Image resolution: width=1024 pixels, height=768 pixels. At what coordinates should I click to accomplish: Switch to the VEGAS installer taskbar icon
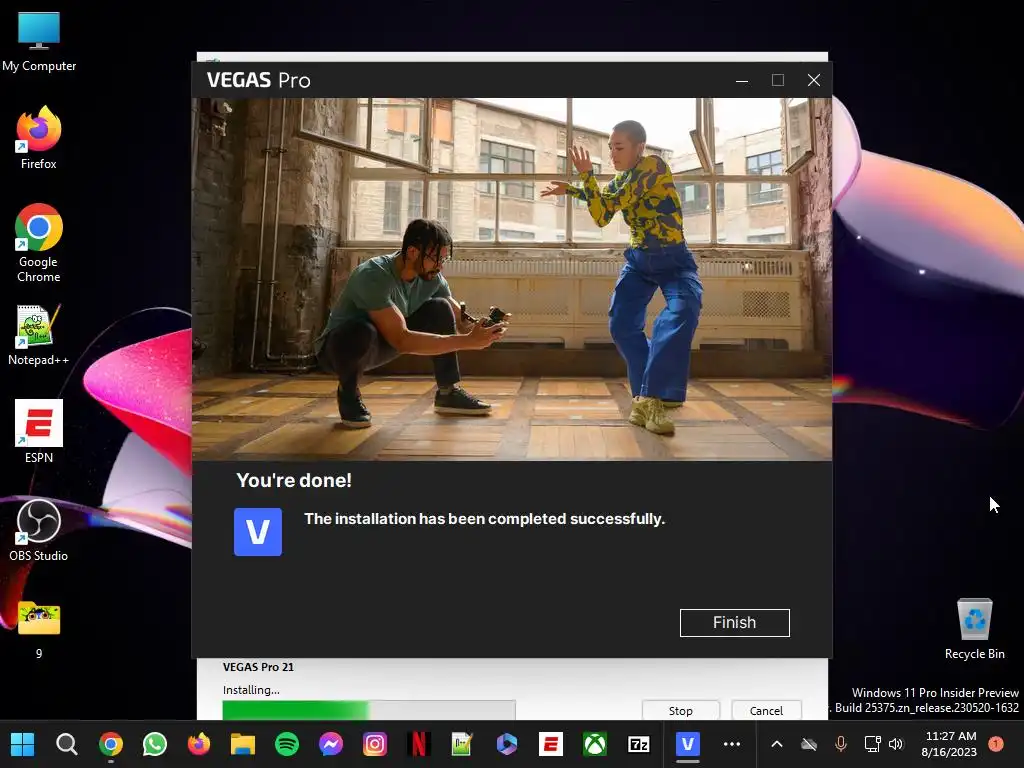point(687,744)
